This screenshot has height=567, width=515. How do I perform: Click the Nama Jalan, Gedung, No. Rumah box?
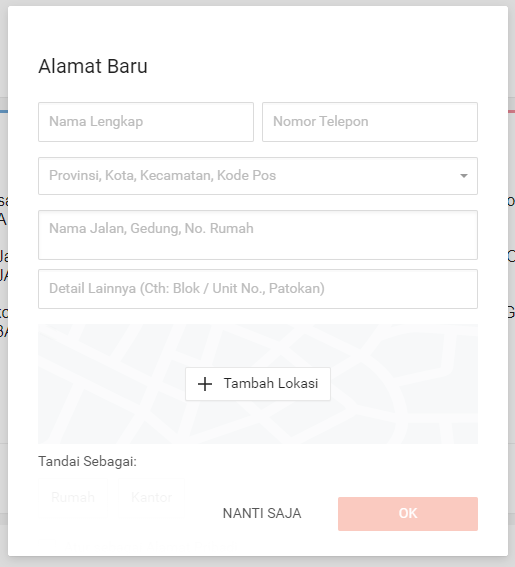pyautogui.click(x=258, y=235)
